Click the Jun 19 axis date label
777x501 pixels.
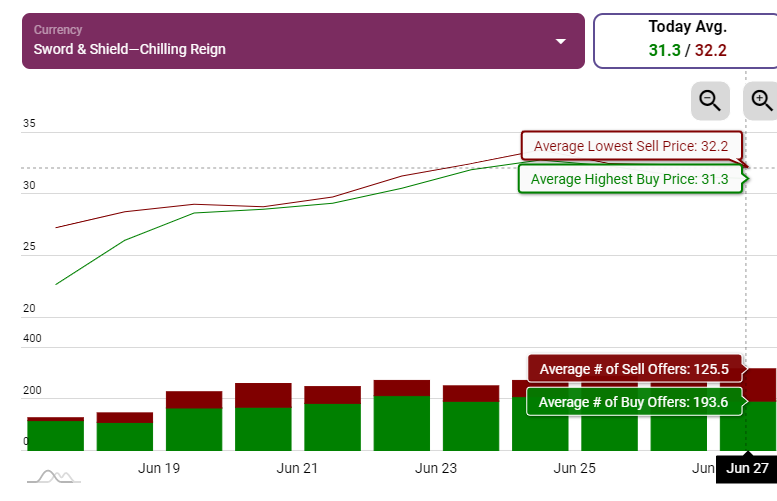click(159, 468)
